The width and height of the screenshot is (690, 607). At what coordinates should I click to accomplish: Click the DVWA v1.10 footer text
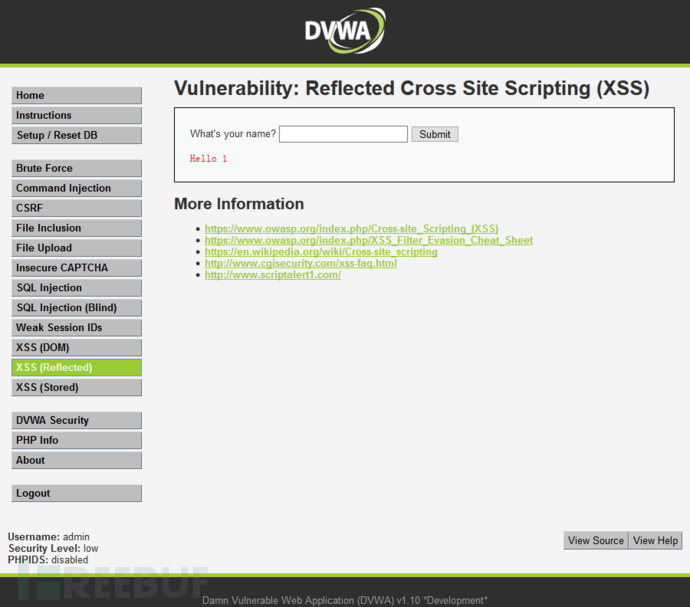345,600
